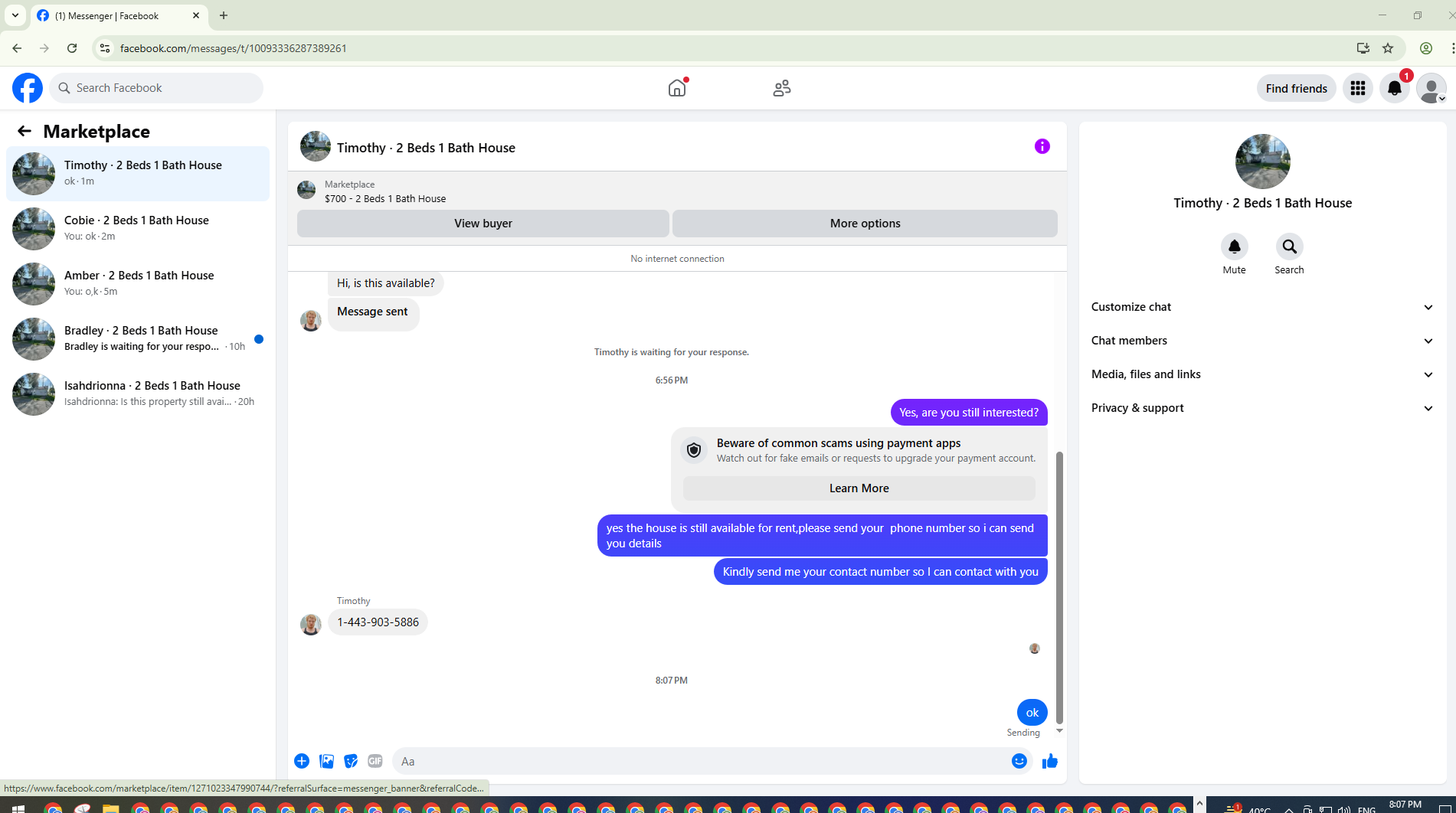Open the browser tab search dropdown
The height and width of the screenshot is (813, 1456).
point(15,15)
